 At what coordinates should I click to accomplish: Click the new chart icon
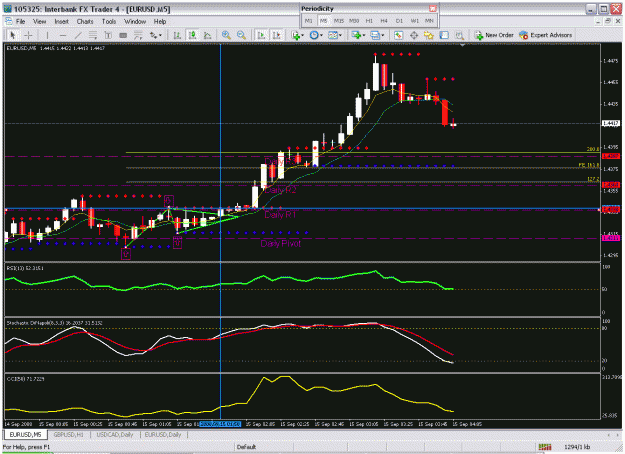pos(356,35)
